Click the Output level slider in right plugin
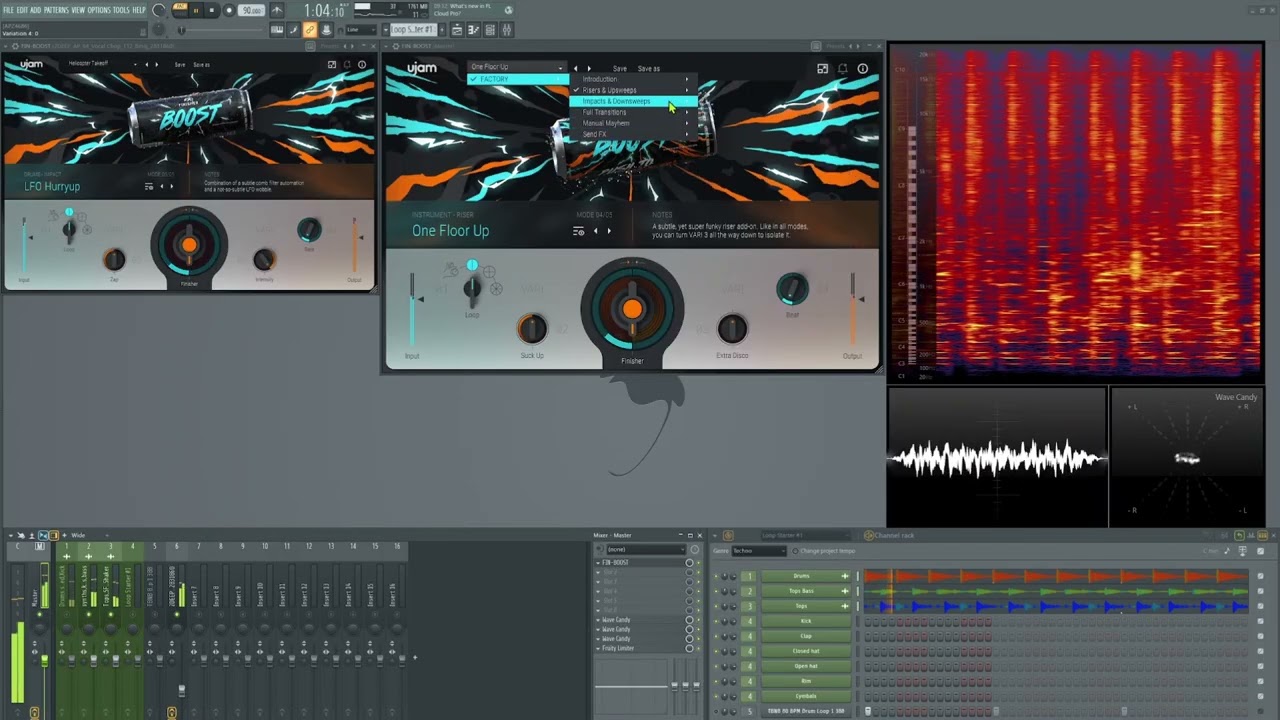The height and width of the screenshot is (720, 1280). pos(852,311)
